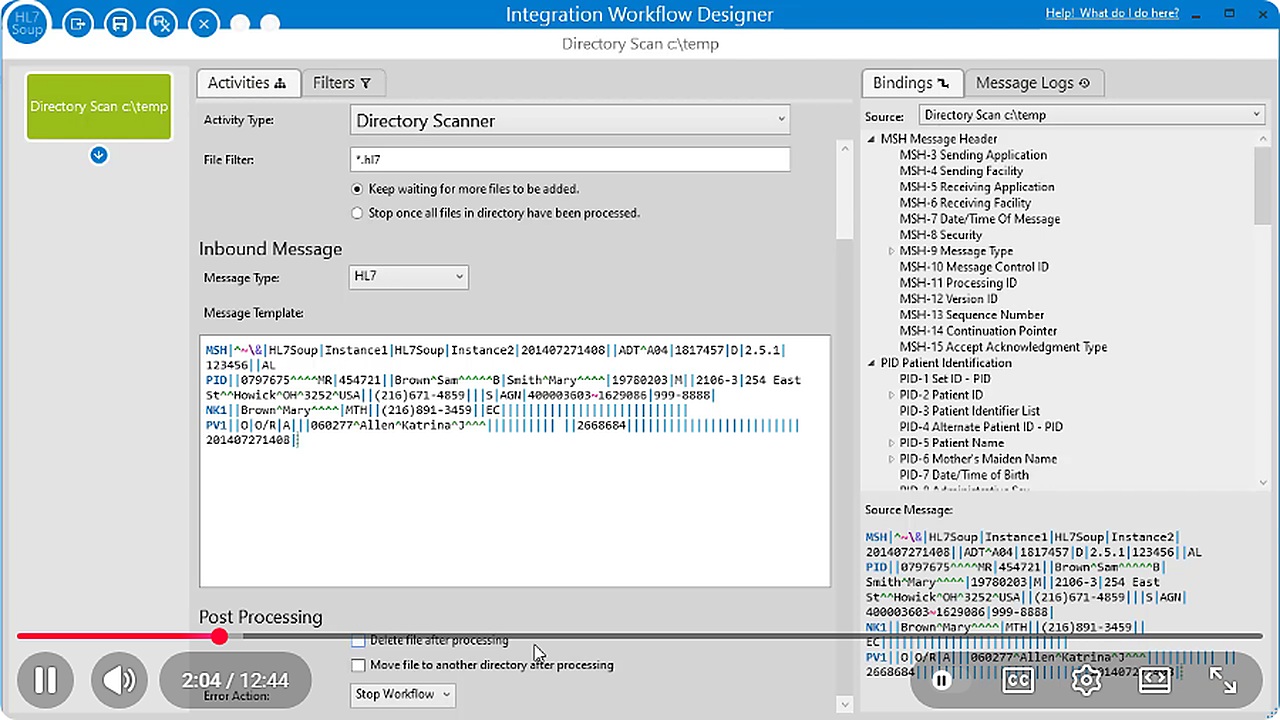Click the circular X cancel icon

[x=204, y=23]
